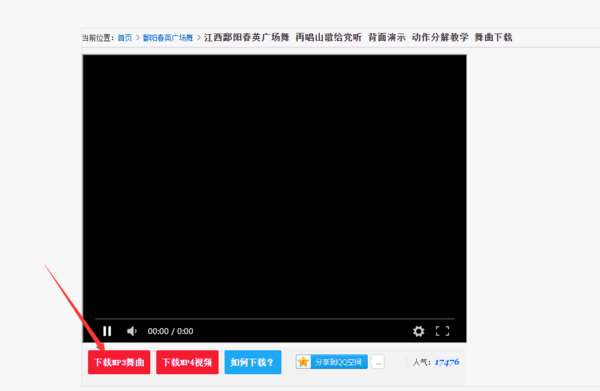Enter fullscreen mode for the video
Screen dimensions: 600x391
pyautogui.click(x=442, y=331)
